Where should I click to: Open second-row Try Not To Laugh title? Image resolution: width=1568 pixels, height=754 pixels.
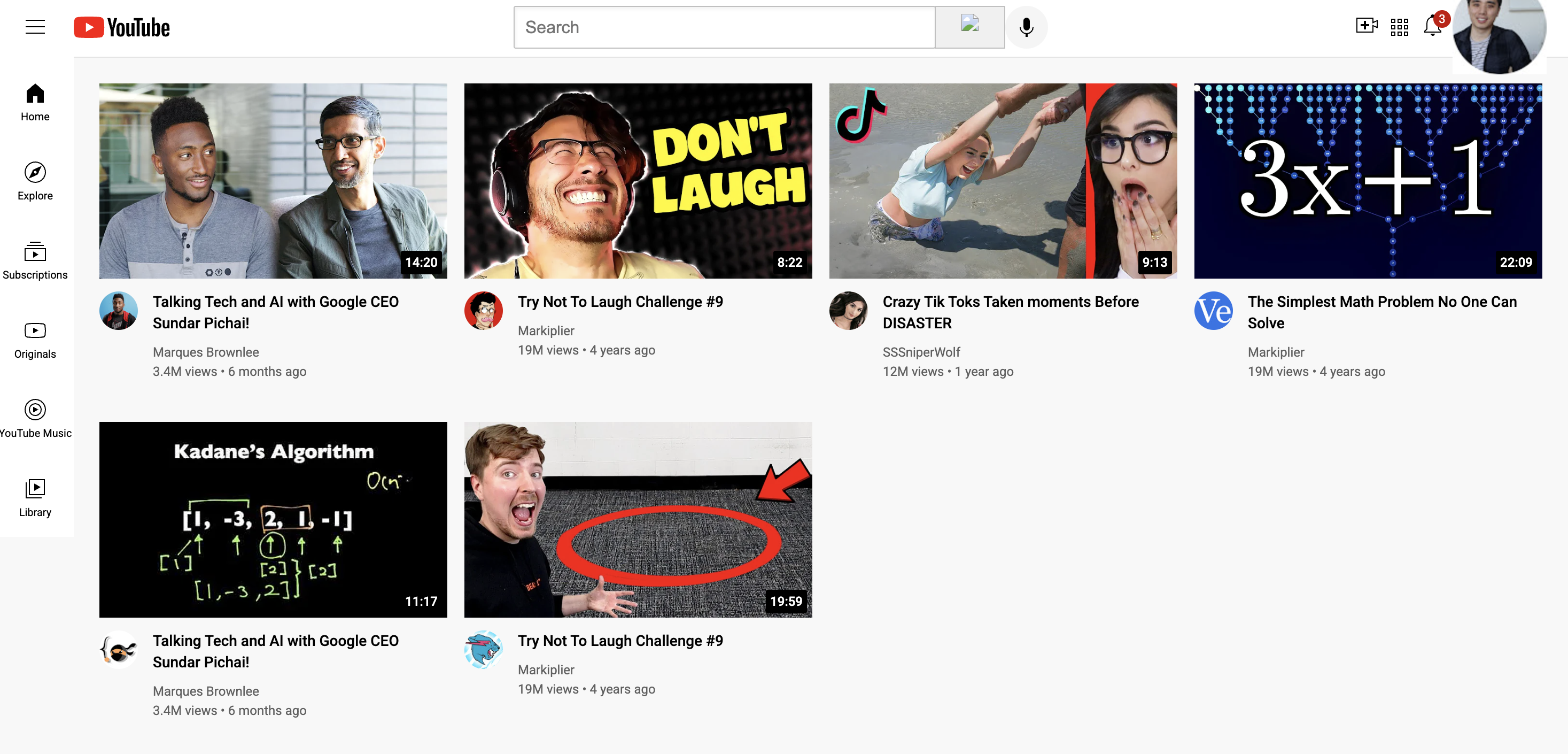pyautogui.click(x=620, y=641)
